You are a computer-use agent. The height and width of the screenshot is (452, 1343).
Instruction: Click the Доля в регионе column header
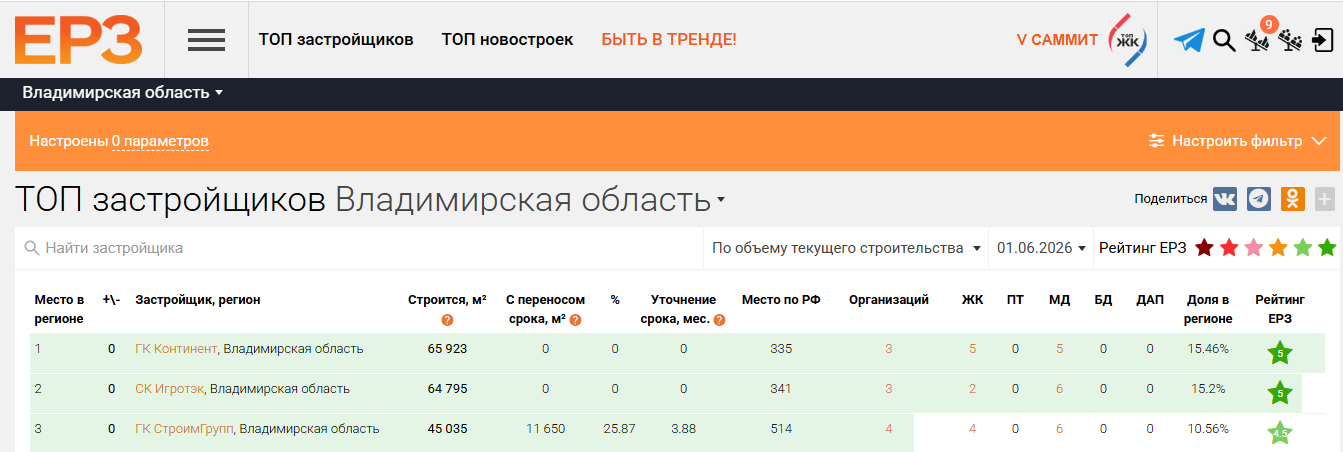pyautogui.click(x=1209, y=309)
